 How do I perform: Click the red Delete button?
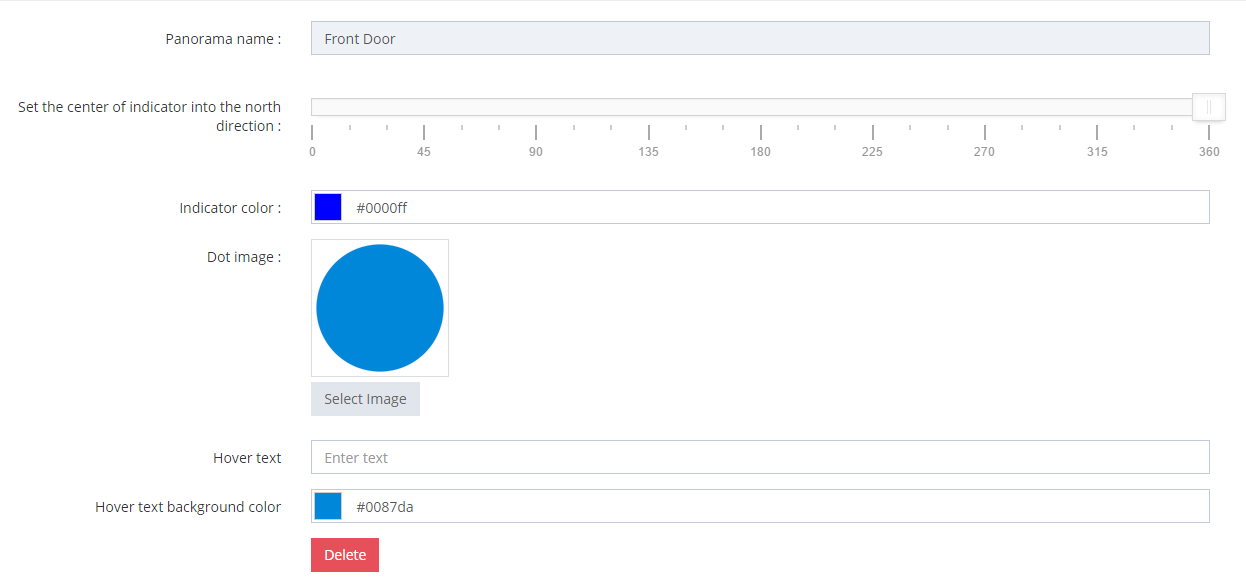click(345, 555)
